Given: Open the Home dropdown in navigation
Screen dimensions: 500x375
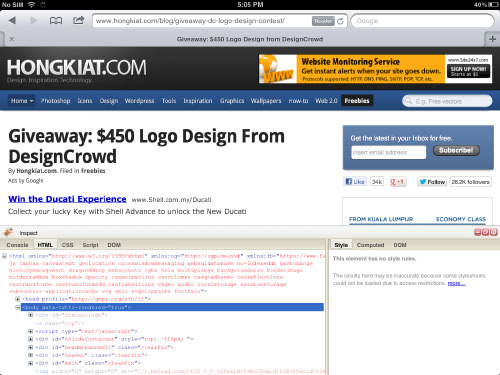Looking at the screenshot, I should point(22,101).
